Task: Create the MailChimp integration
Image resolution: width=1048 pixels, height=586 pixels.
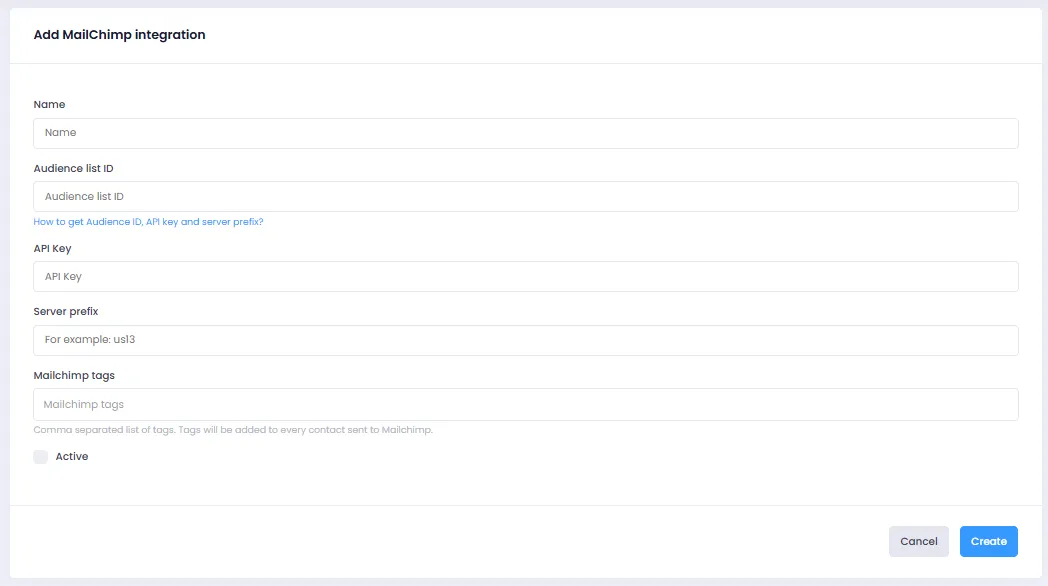Action: (989, 541)
